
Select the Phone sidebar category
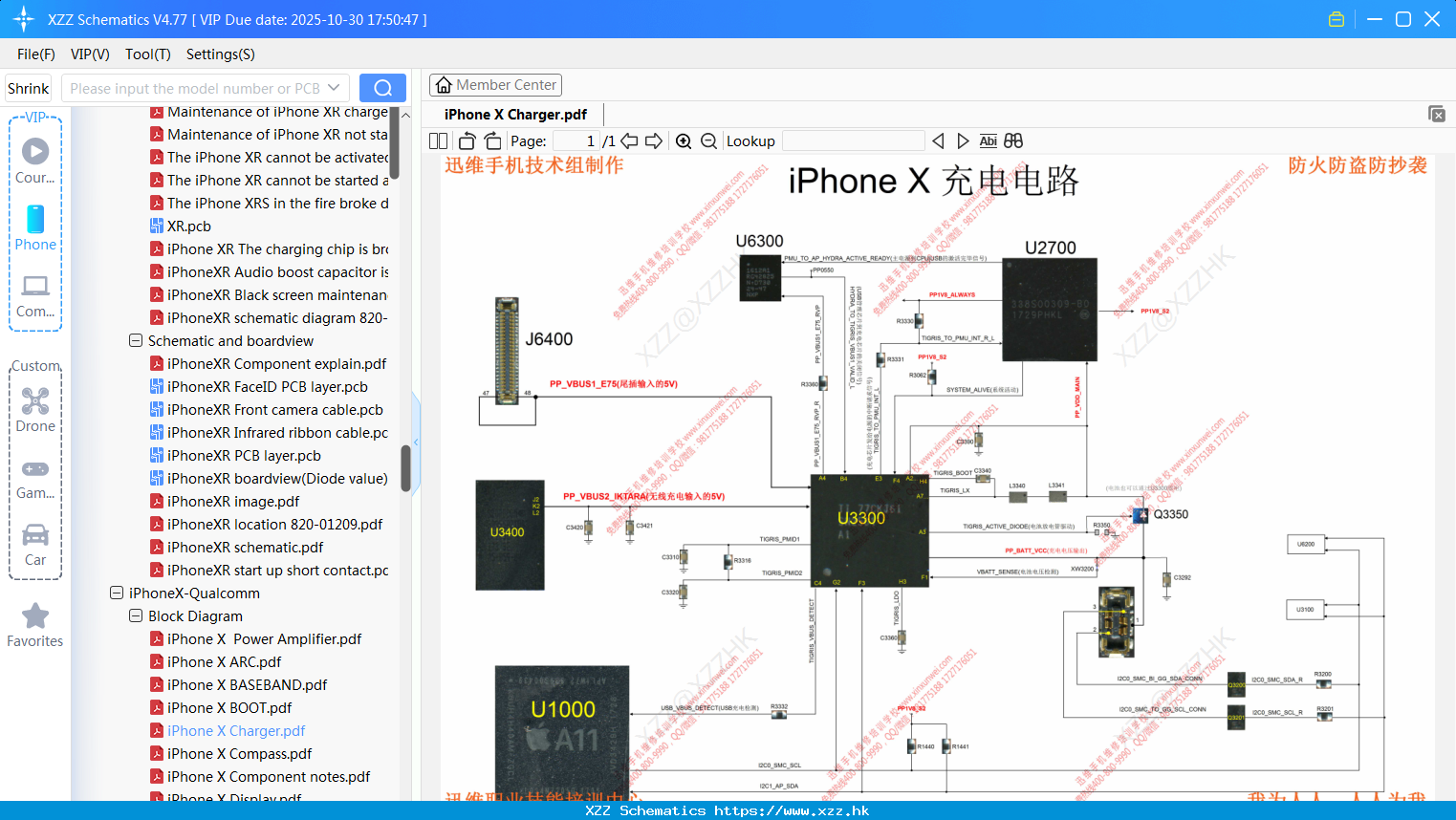(x=35, y=227)
